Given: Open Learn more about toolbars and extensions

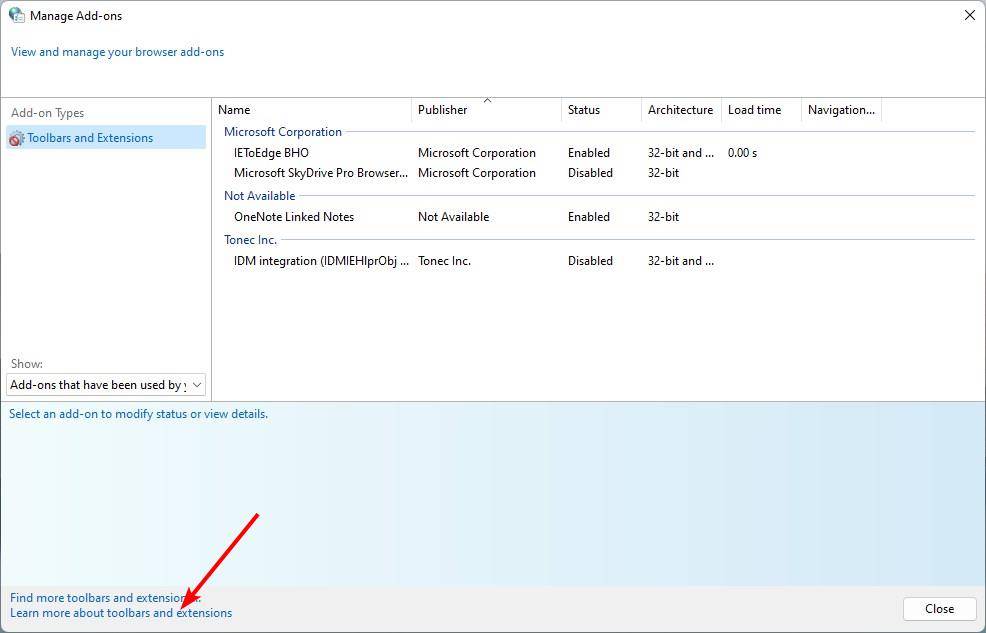Looking at the screenshot, I should (120, 613).
